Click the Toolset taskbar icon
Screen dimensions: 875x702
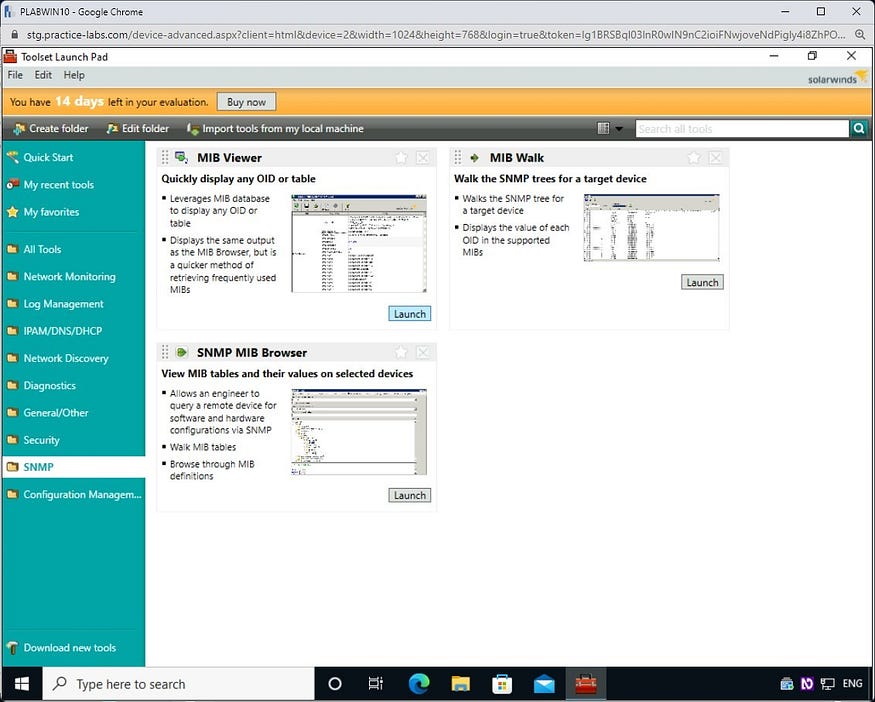pos(586,684)
